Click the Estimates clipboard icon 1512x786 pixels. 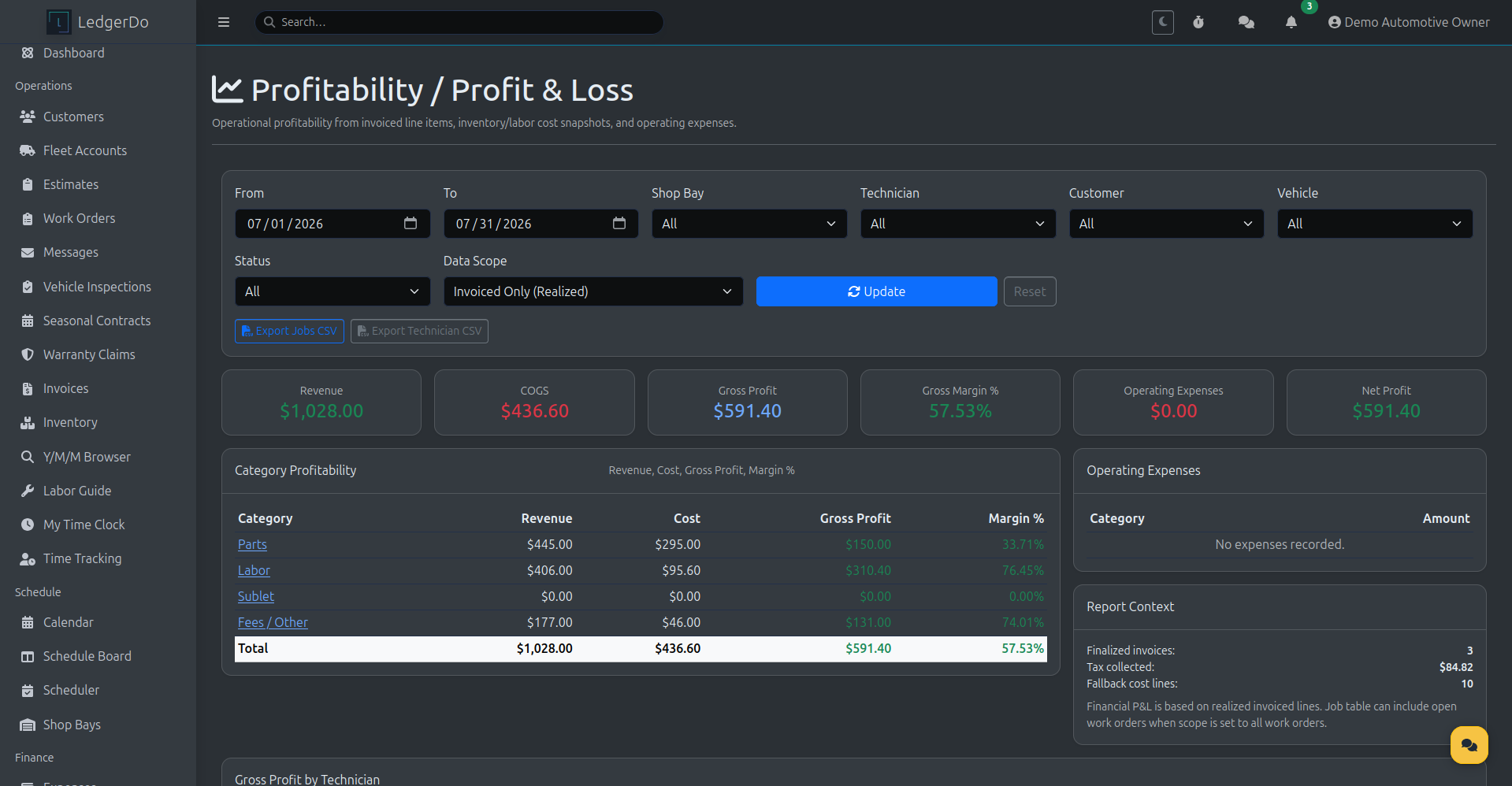(28, 184)
